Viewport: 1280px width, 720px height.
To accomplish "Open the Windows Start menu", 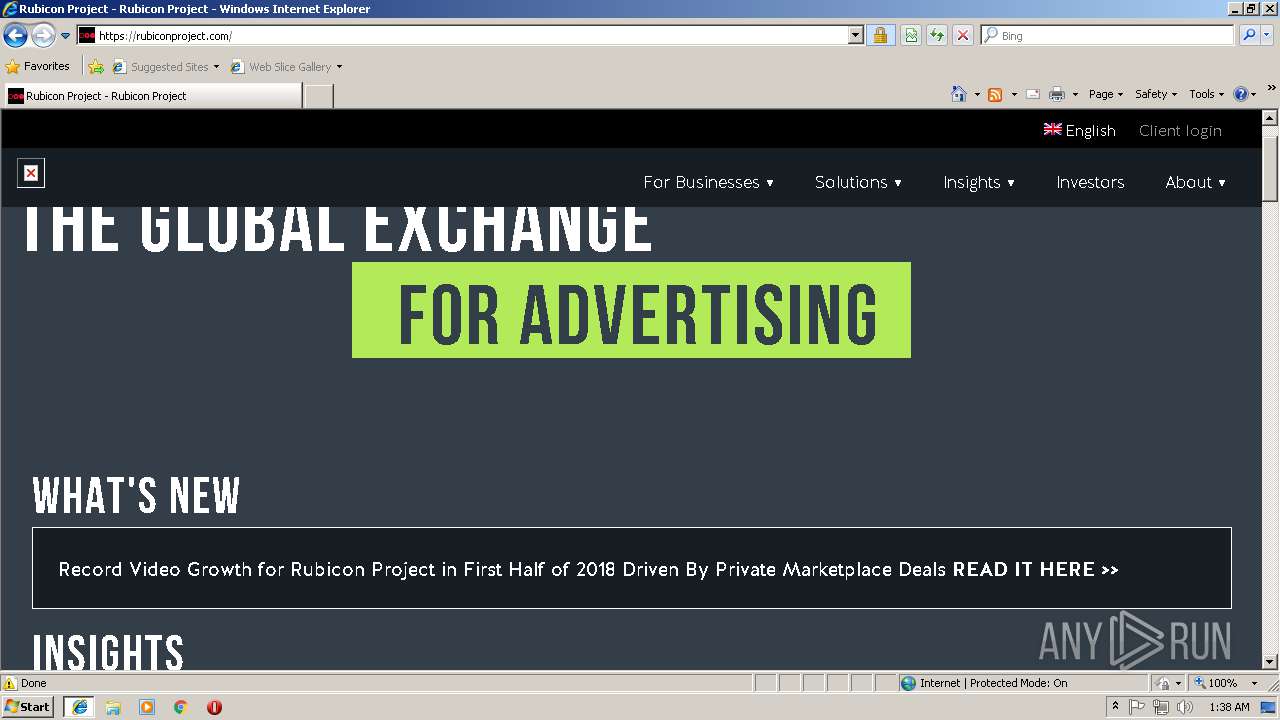I will 27,707.
